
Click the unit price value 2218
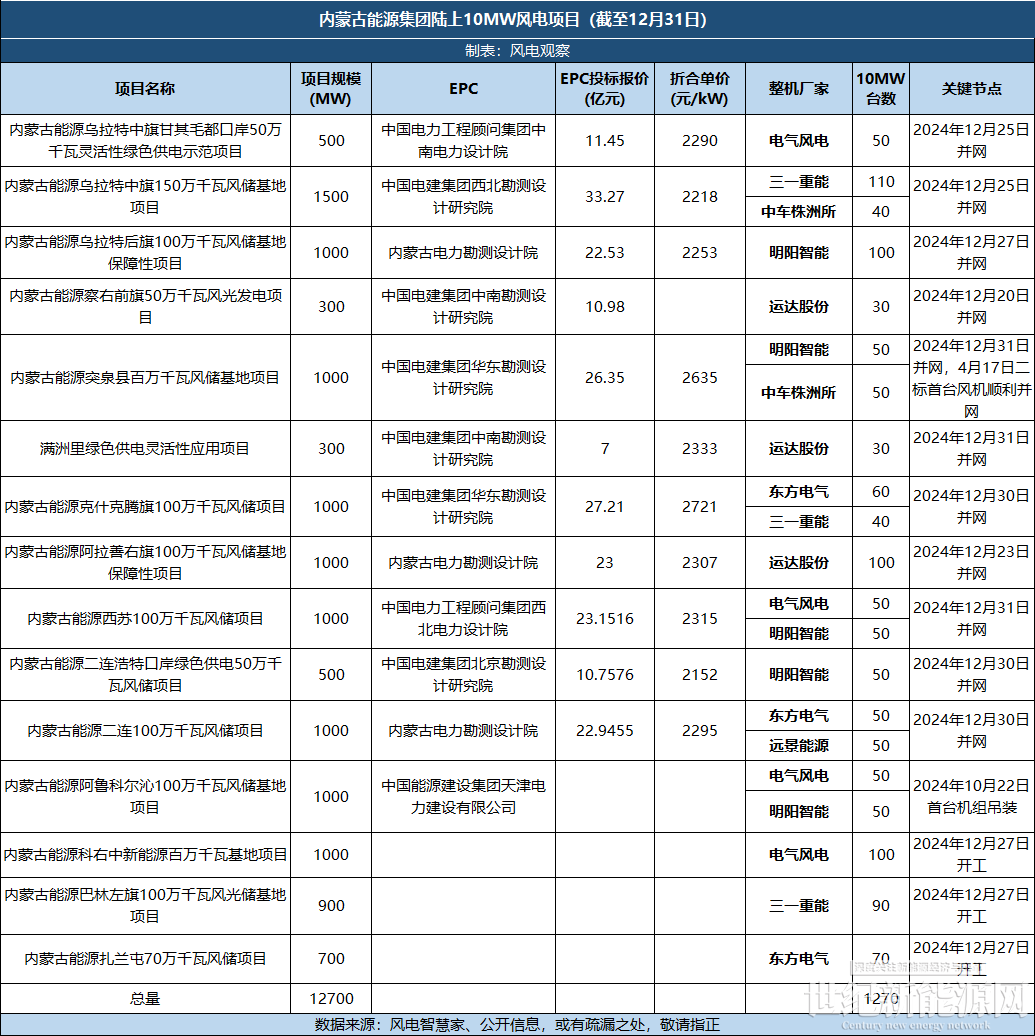point(700,196)
